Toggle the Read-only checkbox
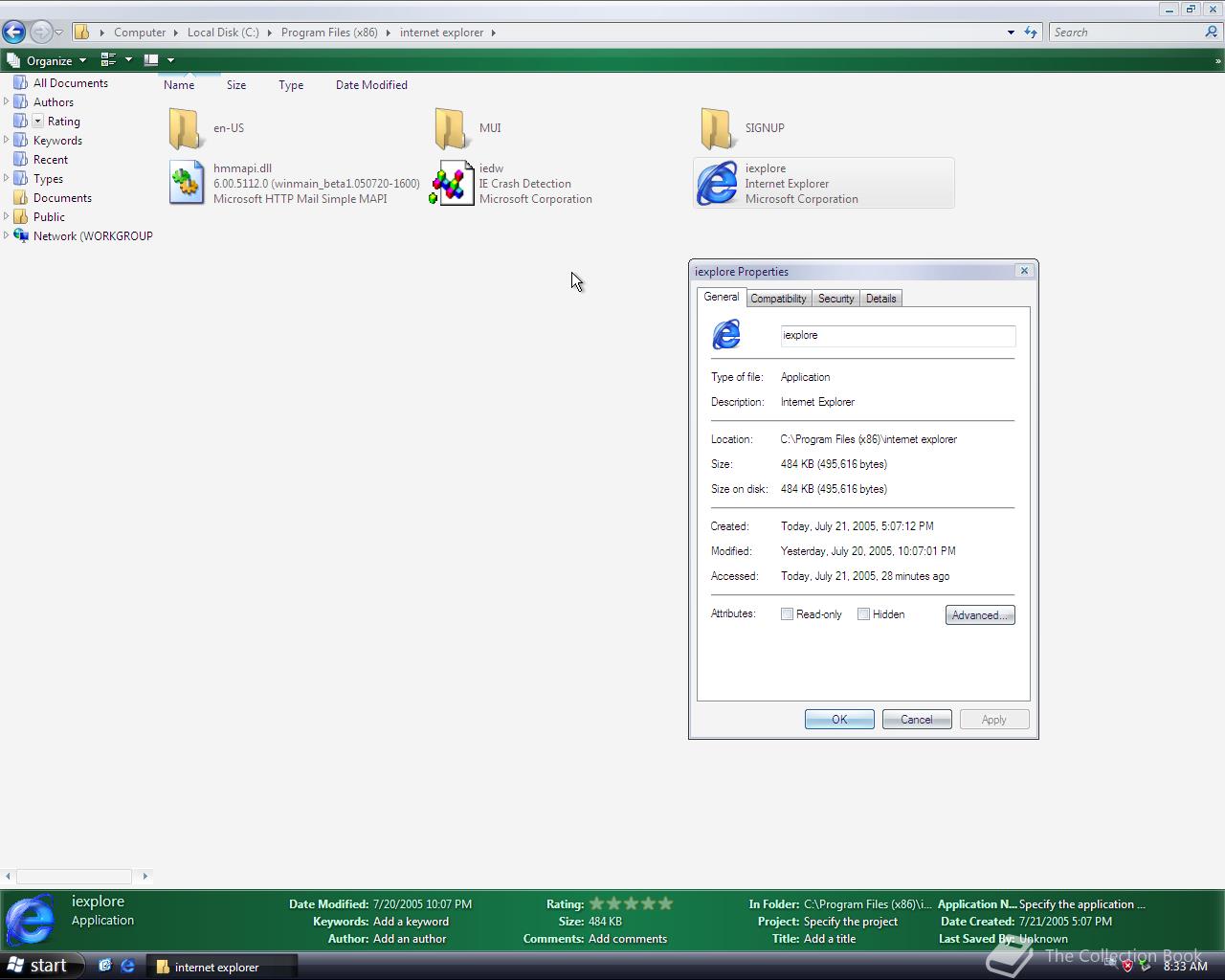This screenshot has width=1225, height=980. pos(787,614)
